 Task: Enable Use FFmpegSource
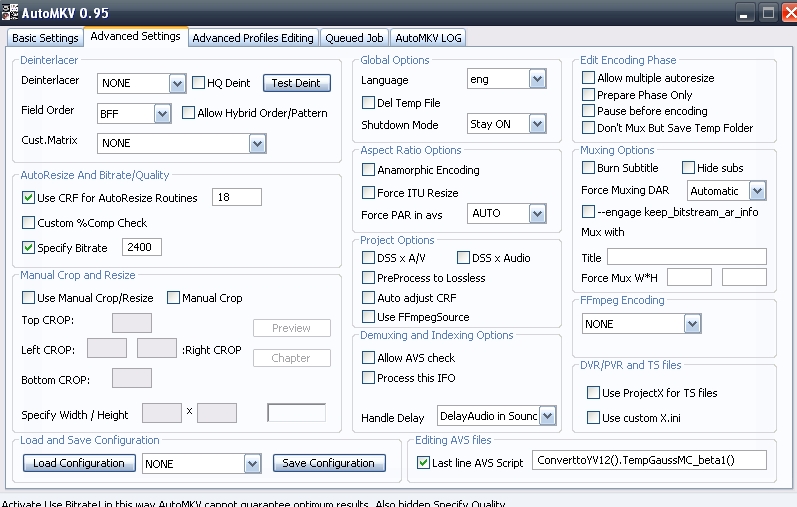368,316
